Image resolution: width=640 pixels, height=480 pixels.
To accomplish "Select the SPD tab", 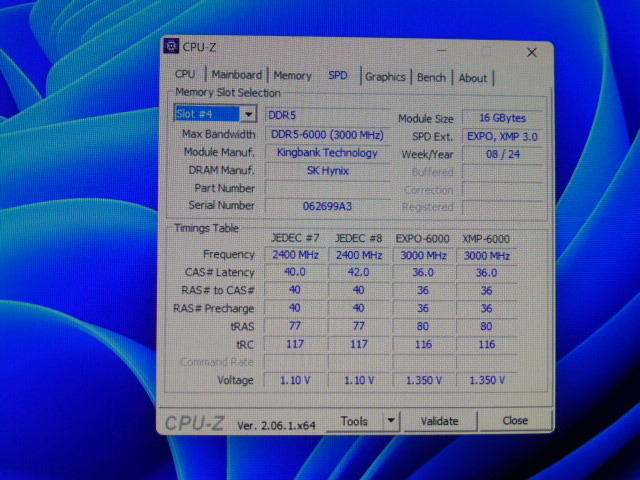I will [x=338, y=76].
